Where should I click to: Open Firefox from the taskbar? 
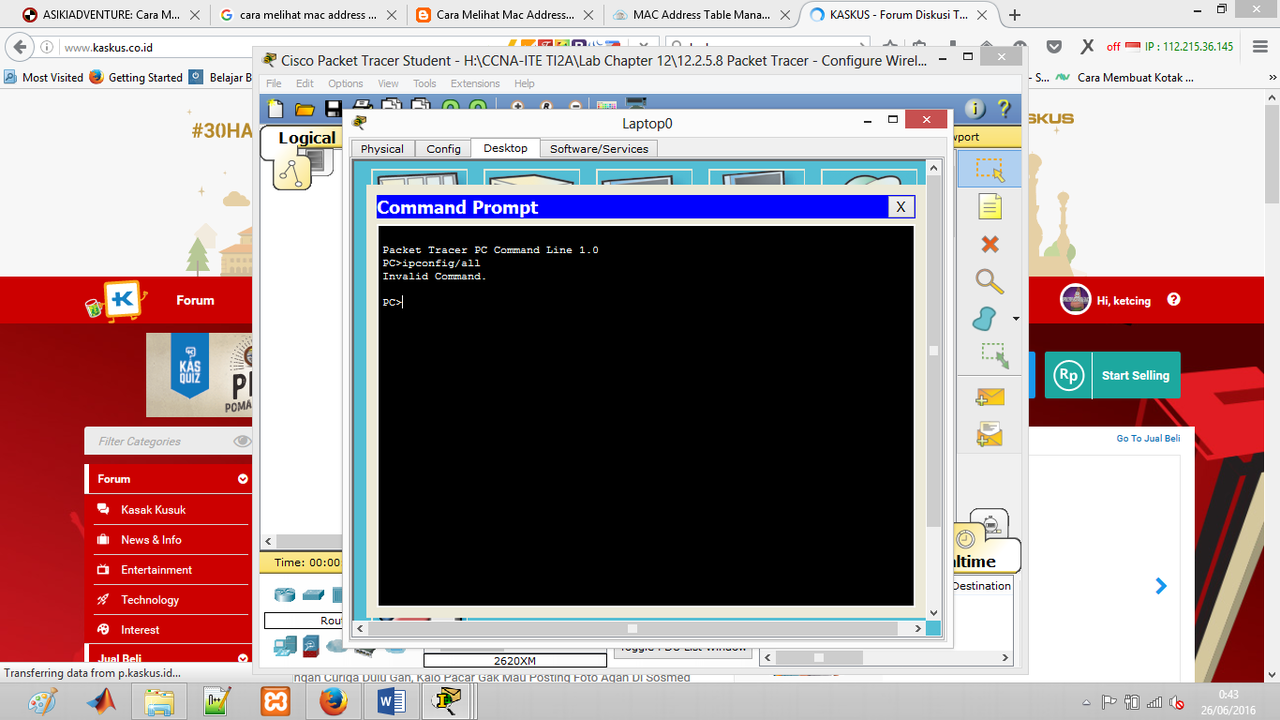tap(333, 702)
